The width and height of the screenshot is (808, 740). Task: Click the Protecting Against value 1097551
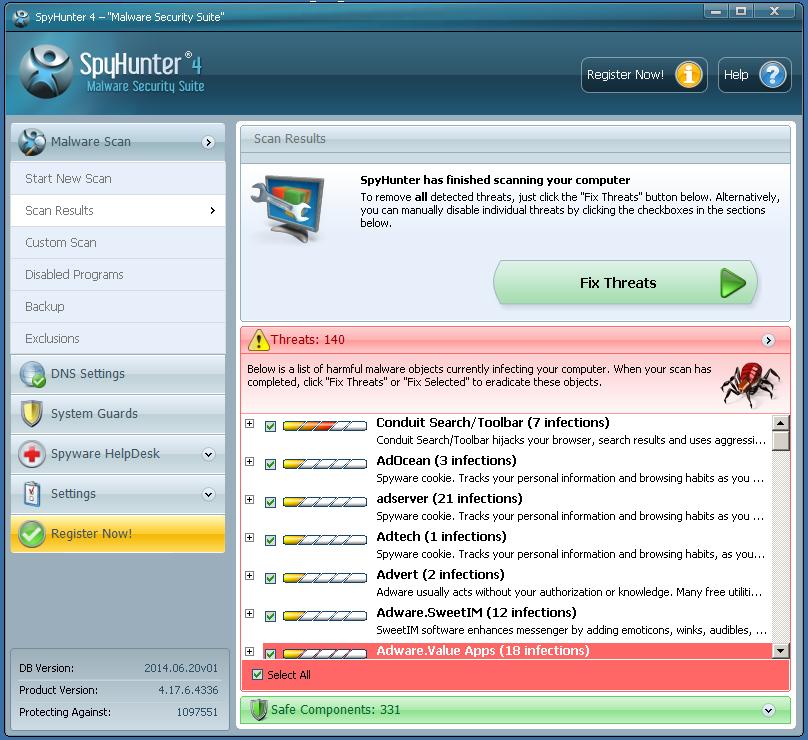[x=197, y=712]
